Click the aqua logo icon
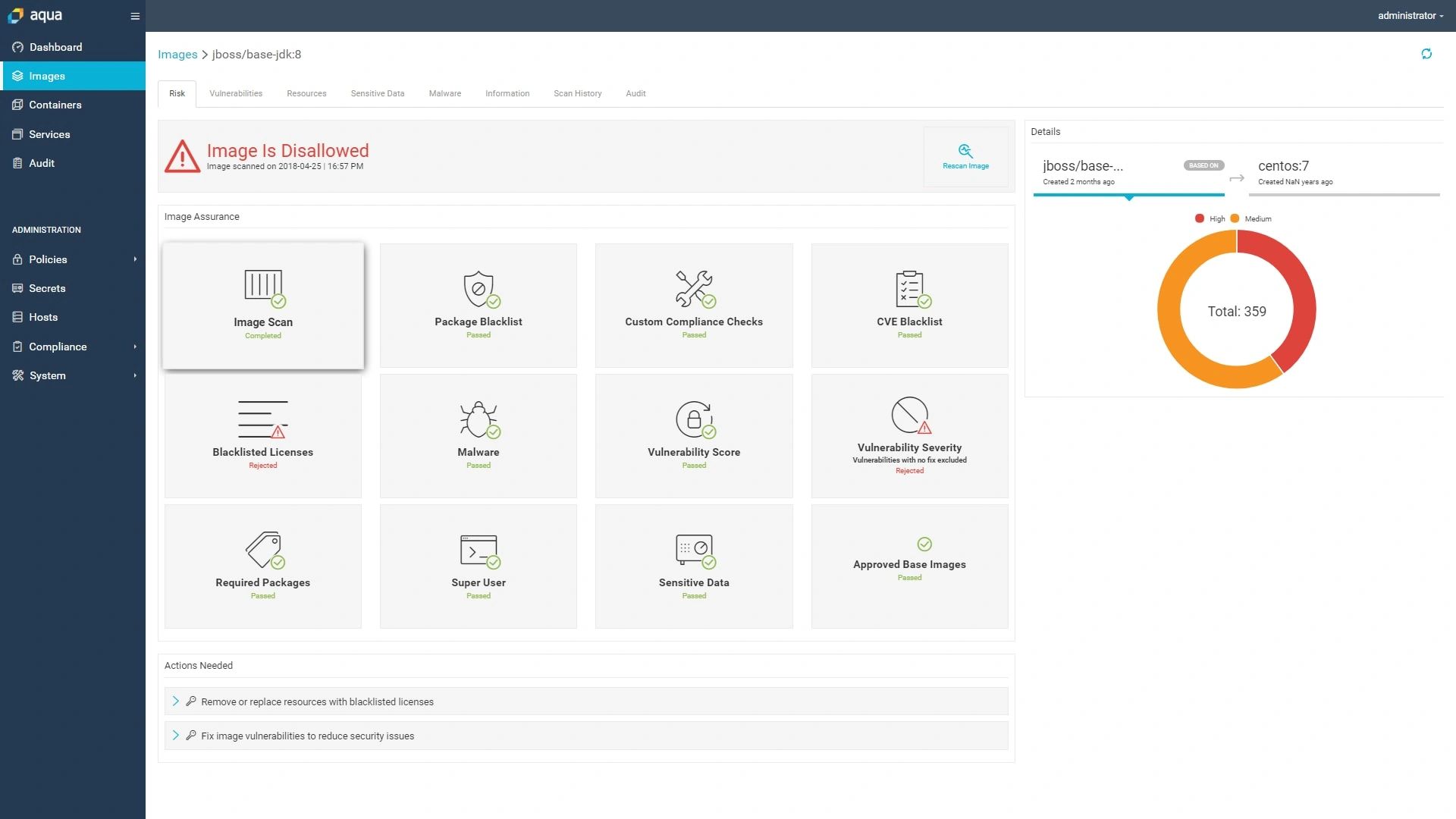1456x819 pixels. (15, 16)
